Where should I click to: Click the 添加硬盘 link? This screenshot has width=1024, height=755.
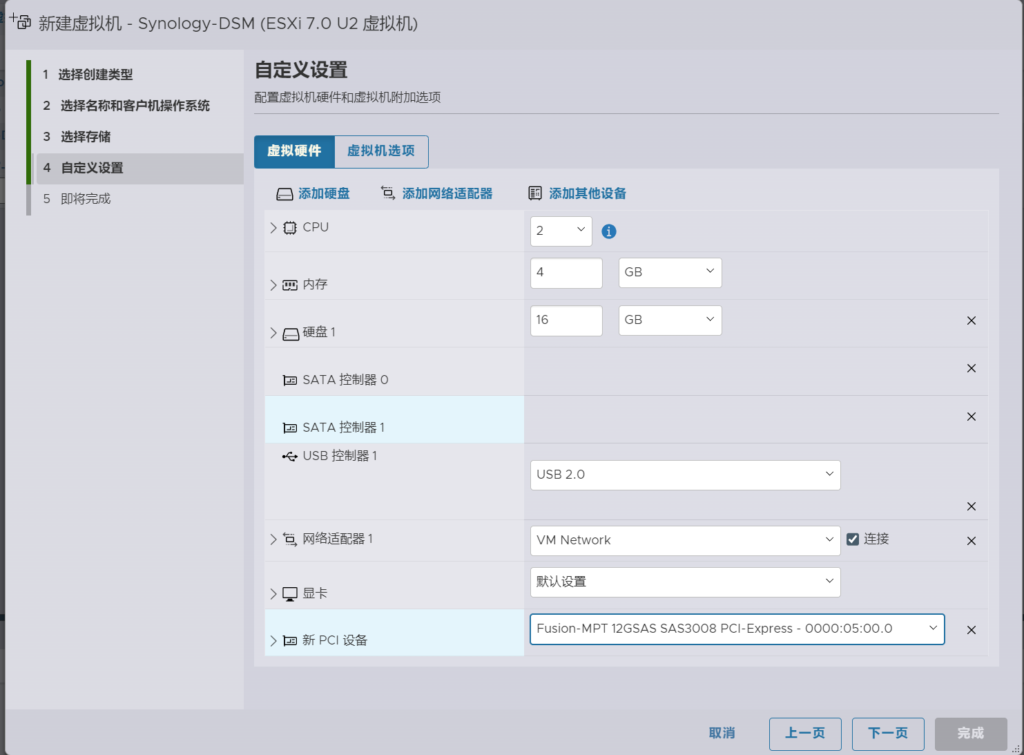pyautogui.click(x=324, y=194)
